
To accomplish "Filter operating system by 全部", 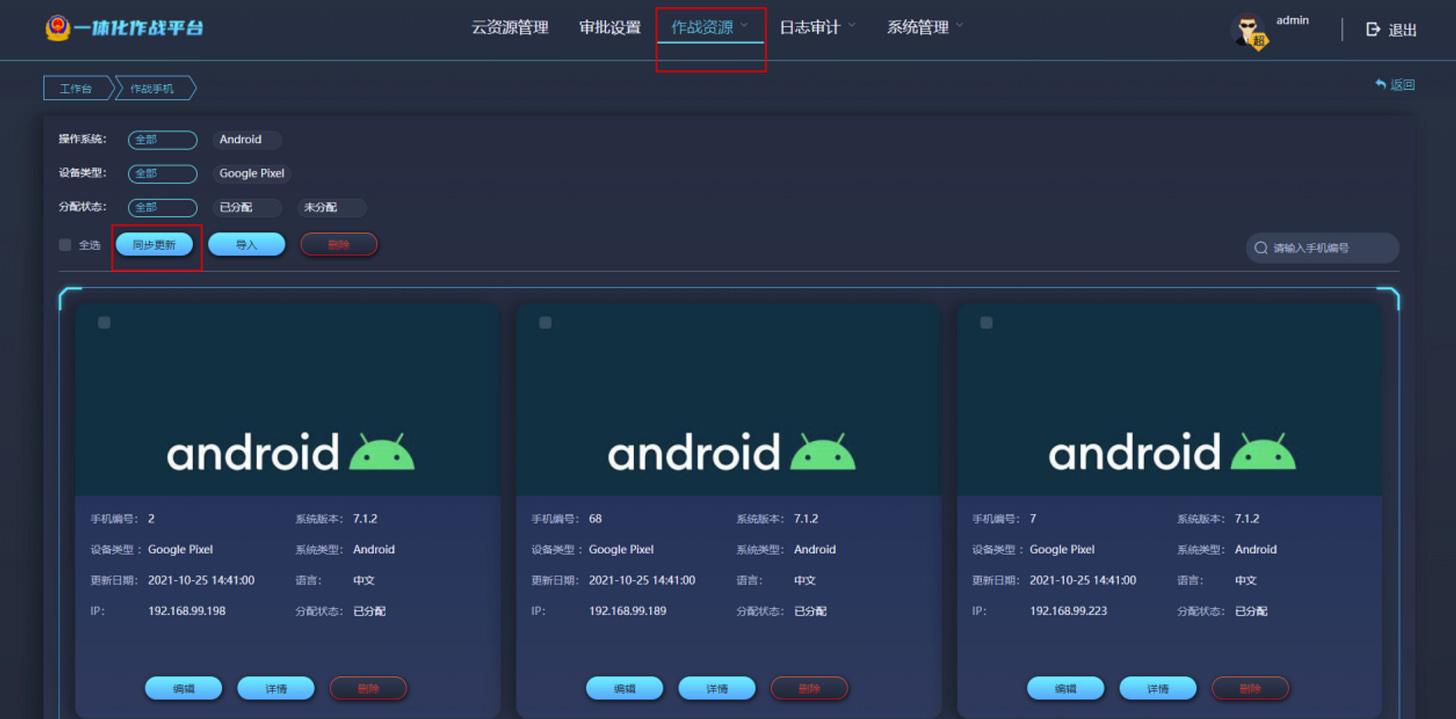I will tap(162, 140).
